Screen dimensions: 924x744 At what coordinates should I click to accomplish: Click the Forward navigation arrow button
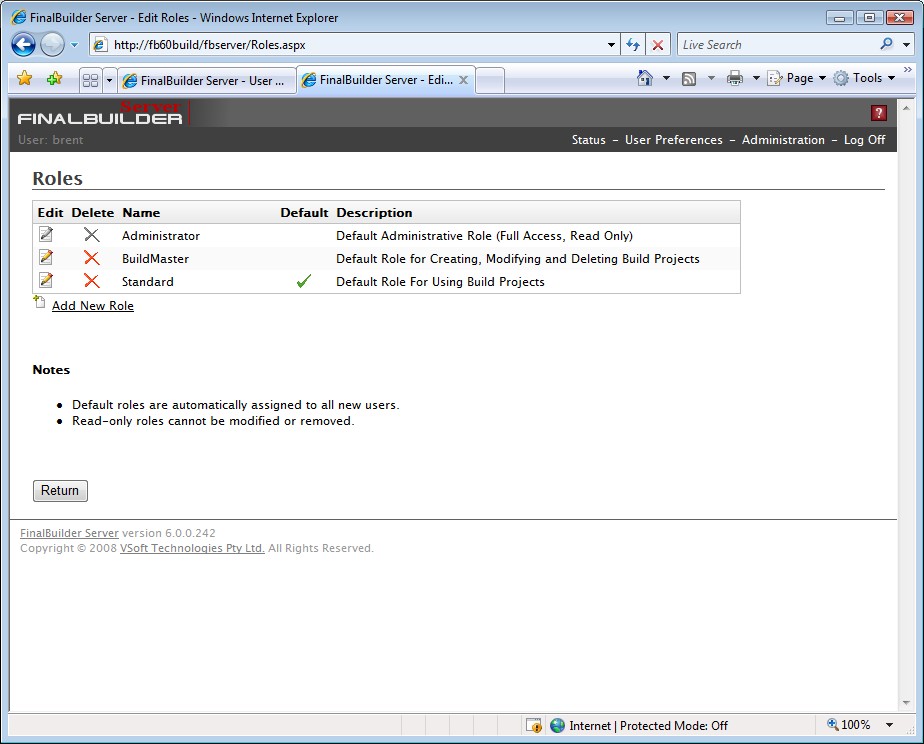pos(52,45)
